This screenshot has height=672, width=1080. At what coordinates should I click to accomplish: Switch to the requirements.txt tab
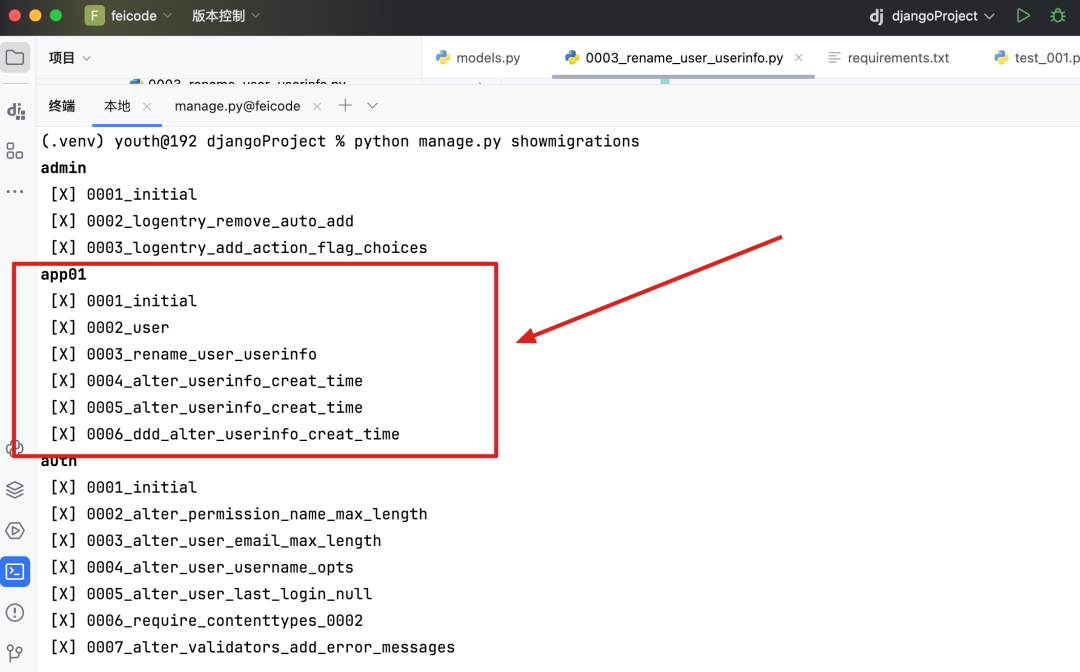(x=889, y=58)
